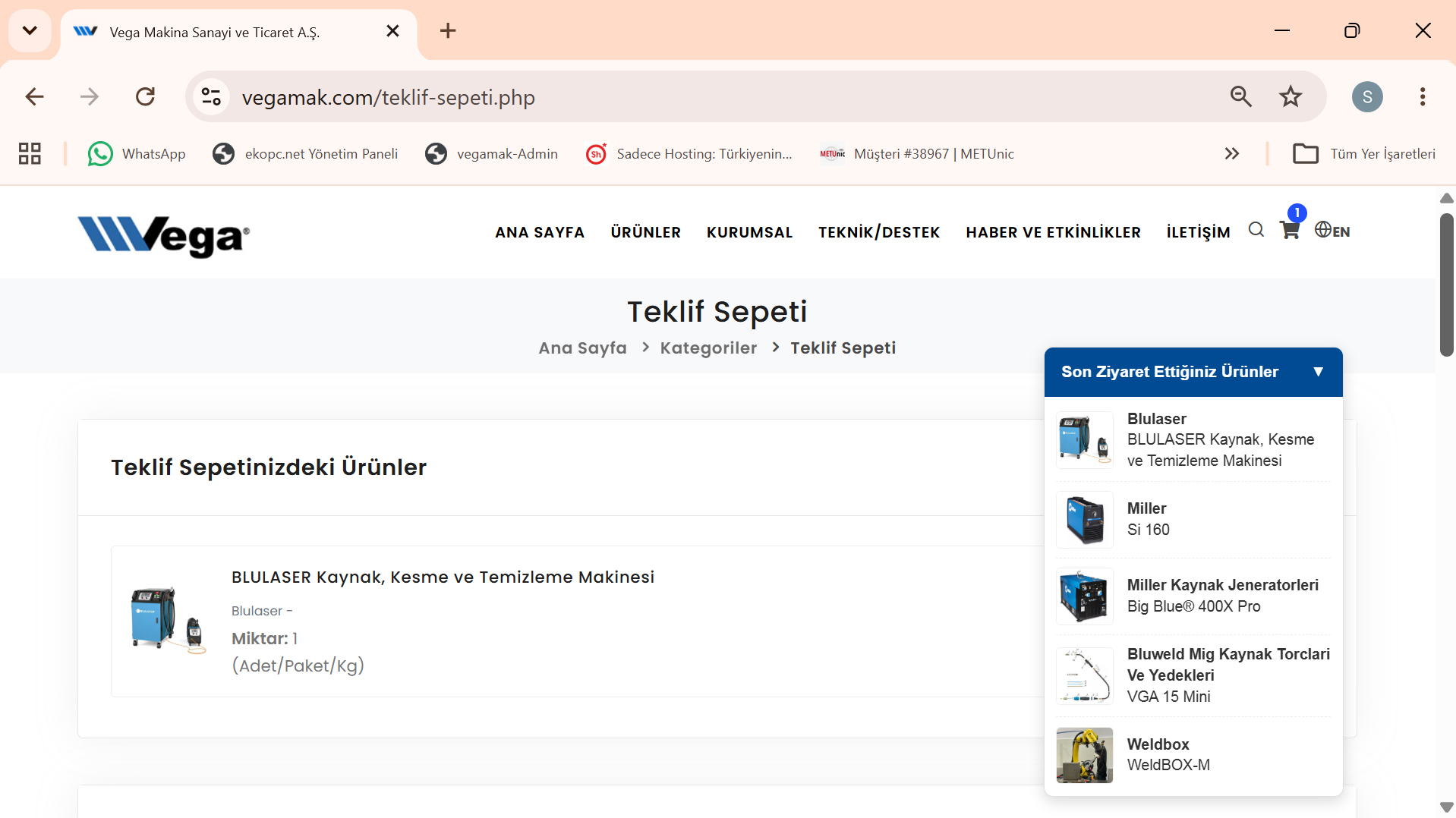The image size is (1456, 818).
Task: Open site information icon in address bar
Action: [211, 97]
